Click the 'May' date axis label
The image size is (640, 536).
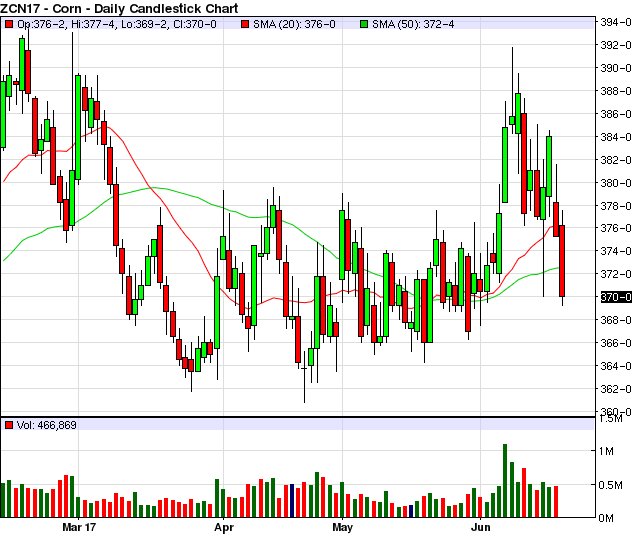(x=342, y=527)
